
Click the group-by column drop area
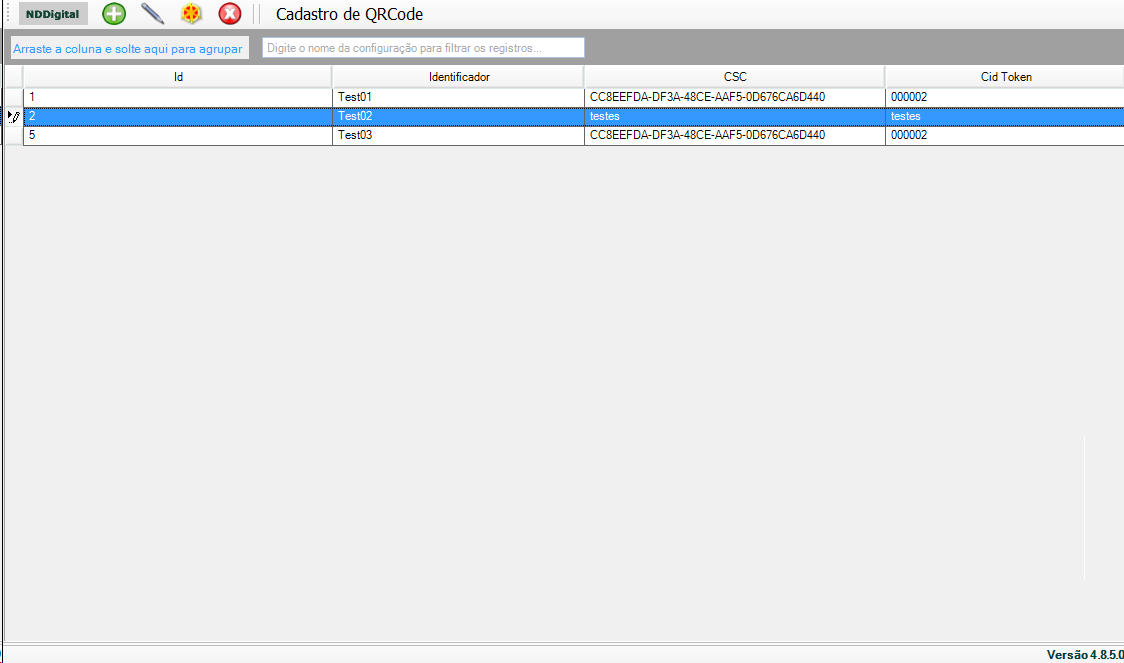pos(129,48)
